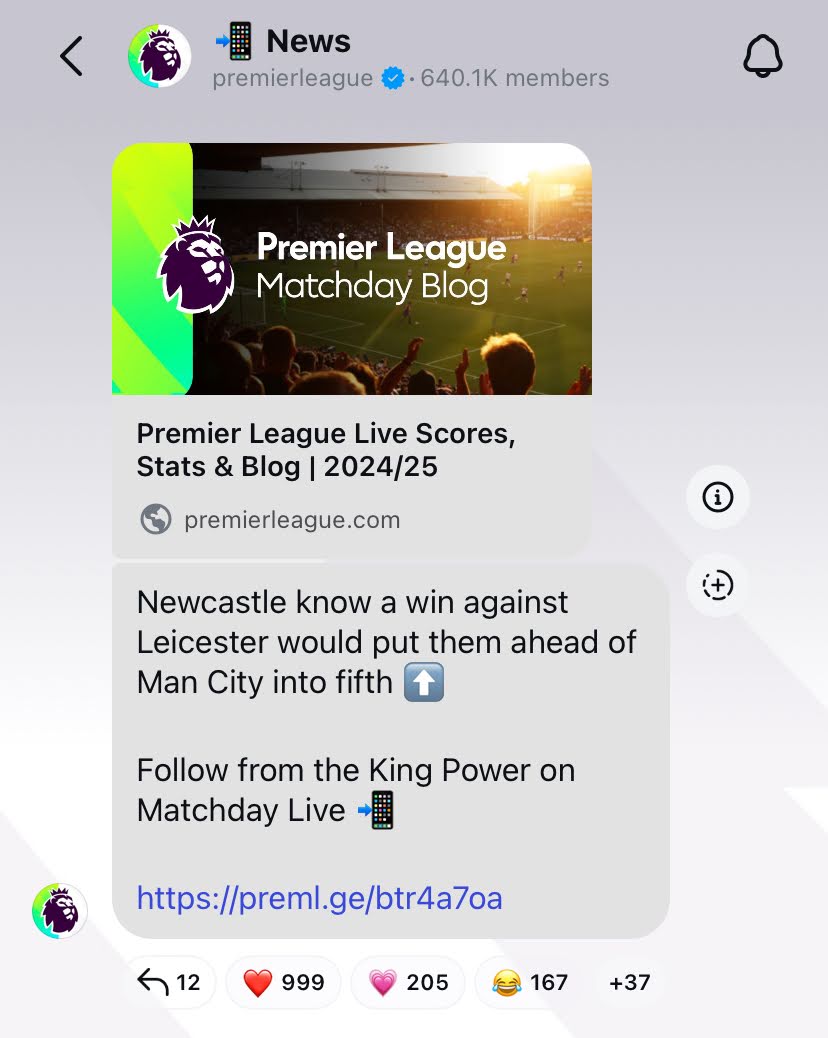Open the premierleague community name
Screen dimensions: 828x1038
(x=293, y=79)
